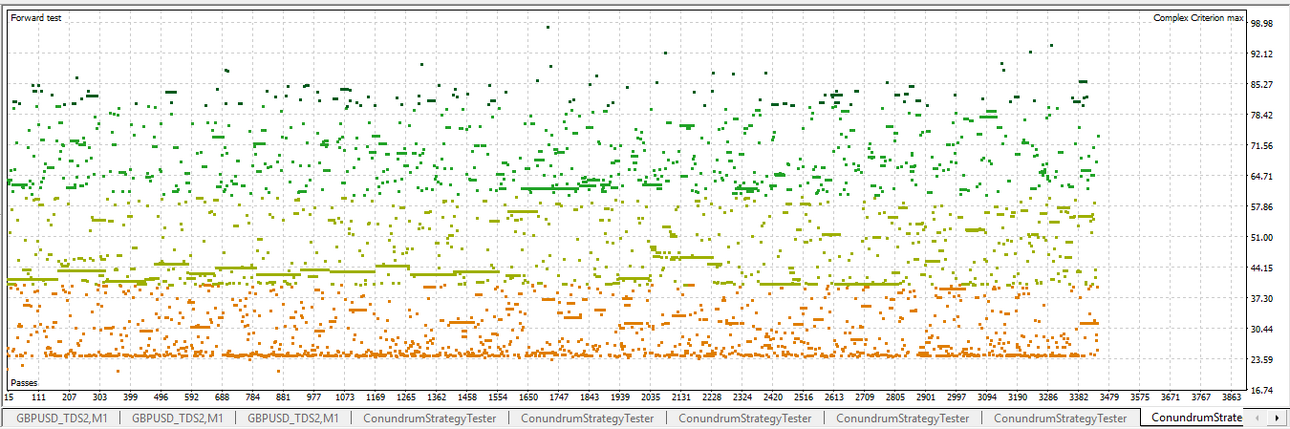Open the ConundrumStrategyTester tab beside the active tab
Viewport: 1290px width, 429px height.
1060,418
